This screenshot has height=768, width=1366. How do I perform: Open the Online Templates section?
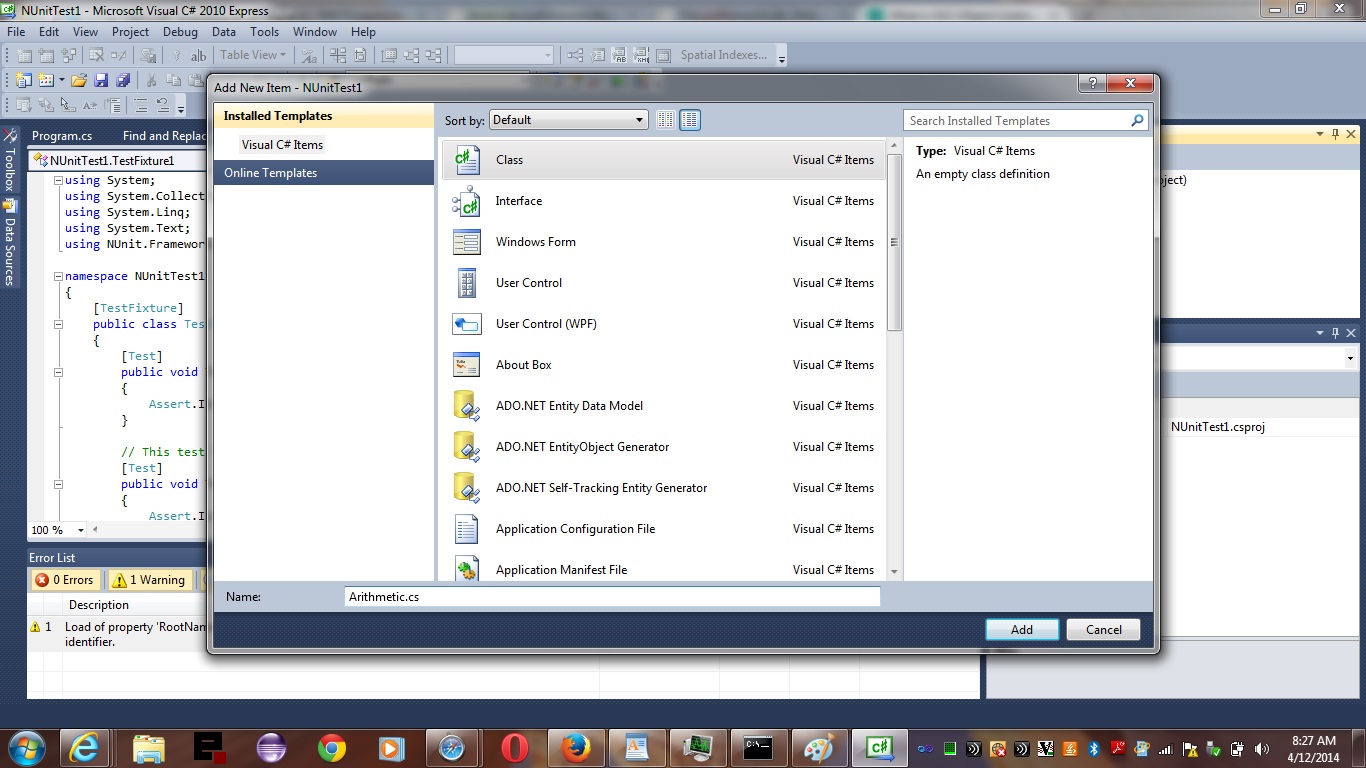[x=270, y=173]
